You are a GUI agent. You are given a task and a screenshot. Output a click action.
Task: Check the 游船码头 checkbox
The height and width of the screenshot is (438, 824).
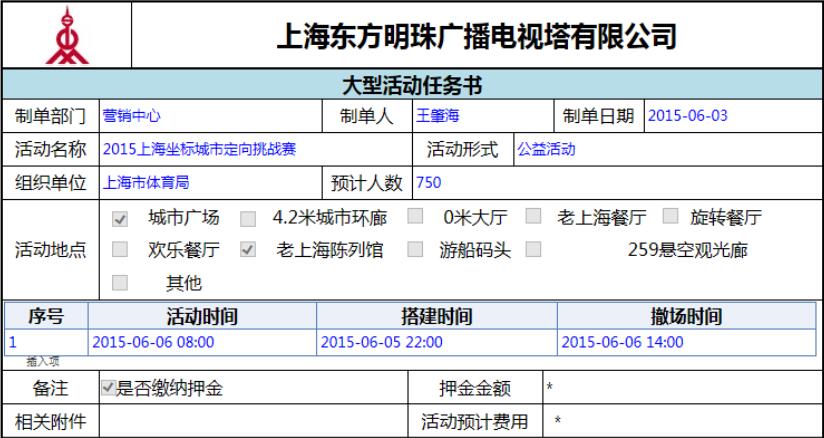click(x=415, y=249)
